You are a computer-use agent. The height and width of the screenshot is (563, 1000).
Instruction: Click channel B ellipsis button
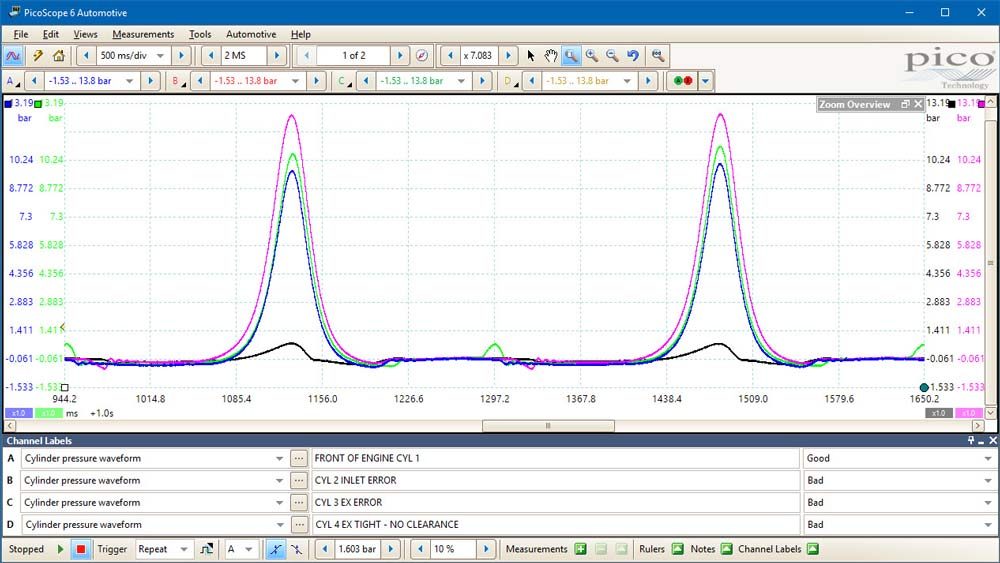point(298,481)
